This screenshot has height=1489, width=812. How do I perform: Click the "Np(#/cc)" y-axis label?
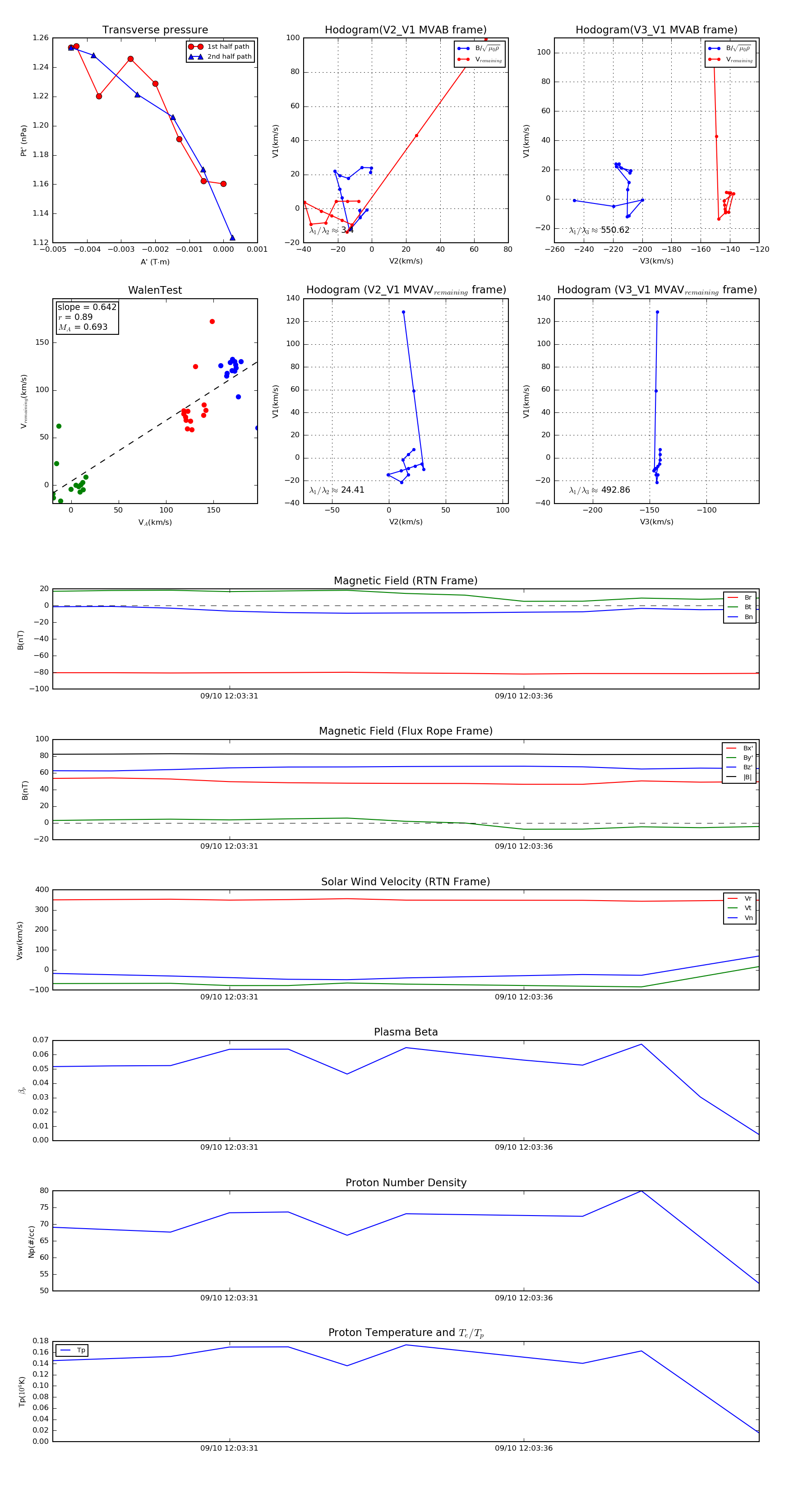pyautogui.click(x=31, y=1241)
